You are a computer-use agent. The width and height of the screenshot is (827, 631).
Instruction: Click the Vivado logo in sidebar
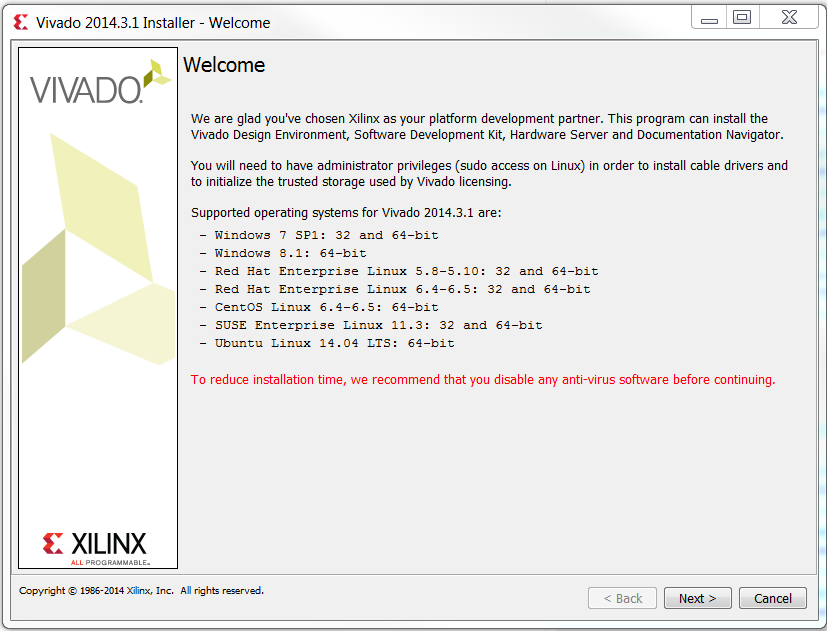pos(100,83)
